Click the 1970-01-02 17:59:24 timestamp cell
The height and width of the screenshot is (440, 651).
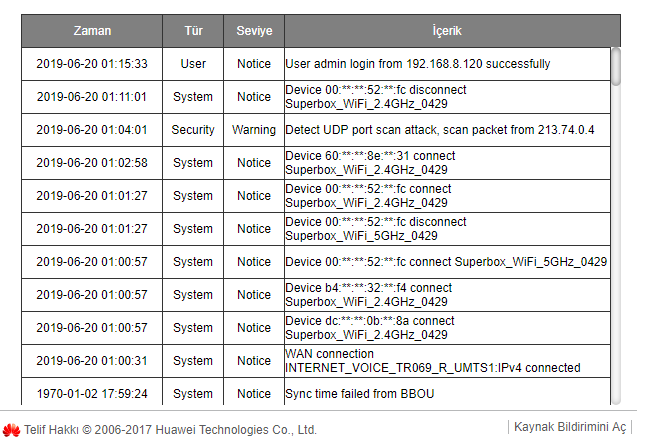[x=92, y=394]
